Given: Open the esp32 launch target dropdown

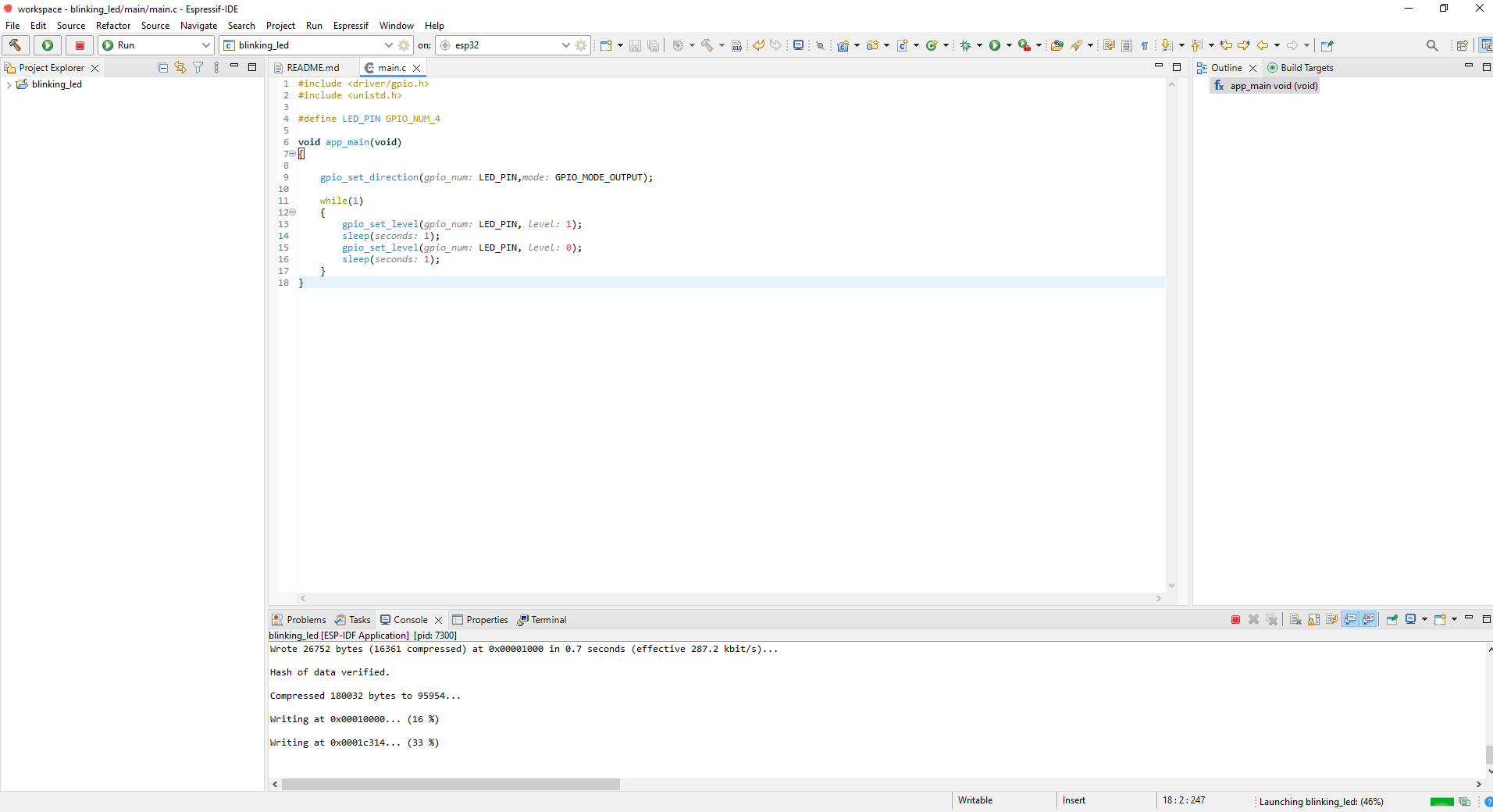Looking at the screenshot, I should click(x=565, y=45).
